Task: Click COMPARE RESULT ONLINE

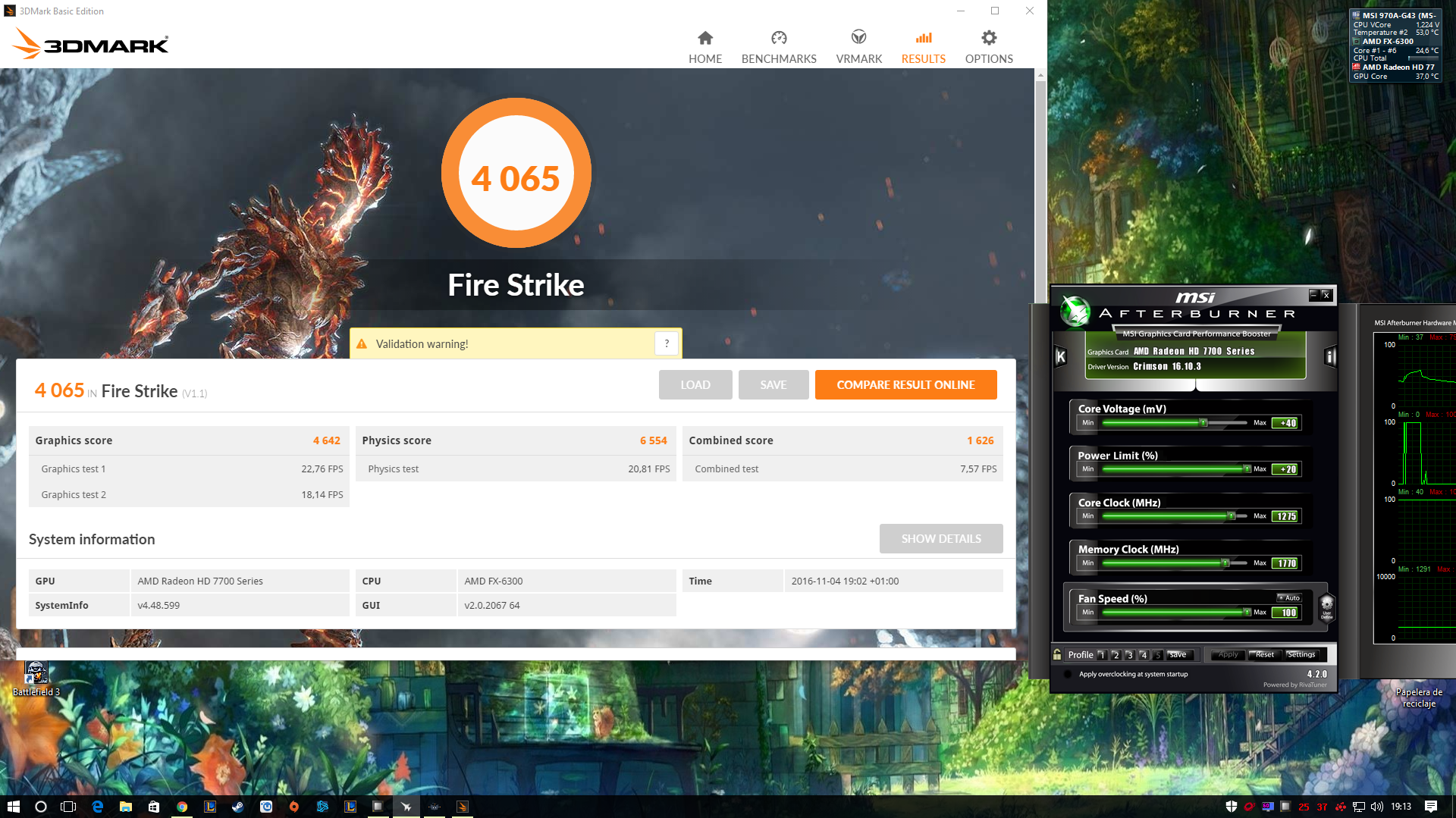Action: click(905, 384)
